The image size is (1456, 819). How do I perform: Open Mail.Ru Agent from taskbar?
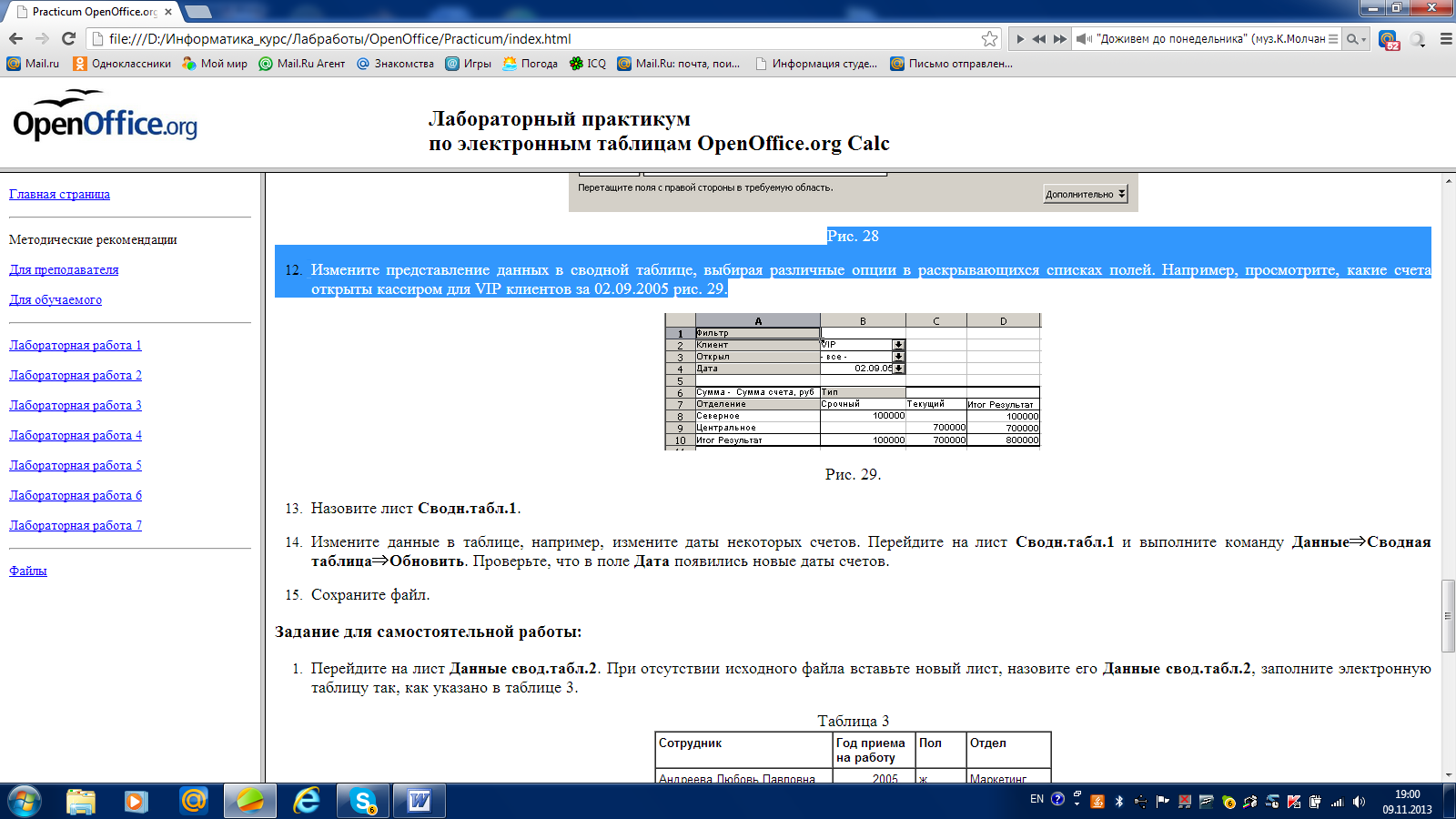pyautogui.click(x=193, y=801)
